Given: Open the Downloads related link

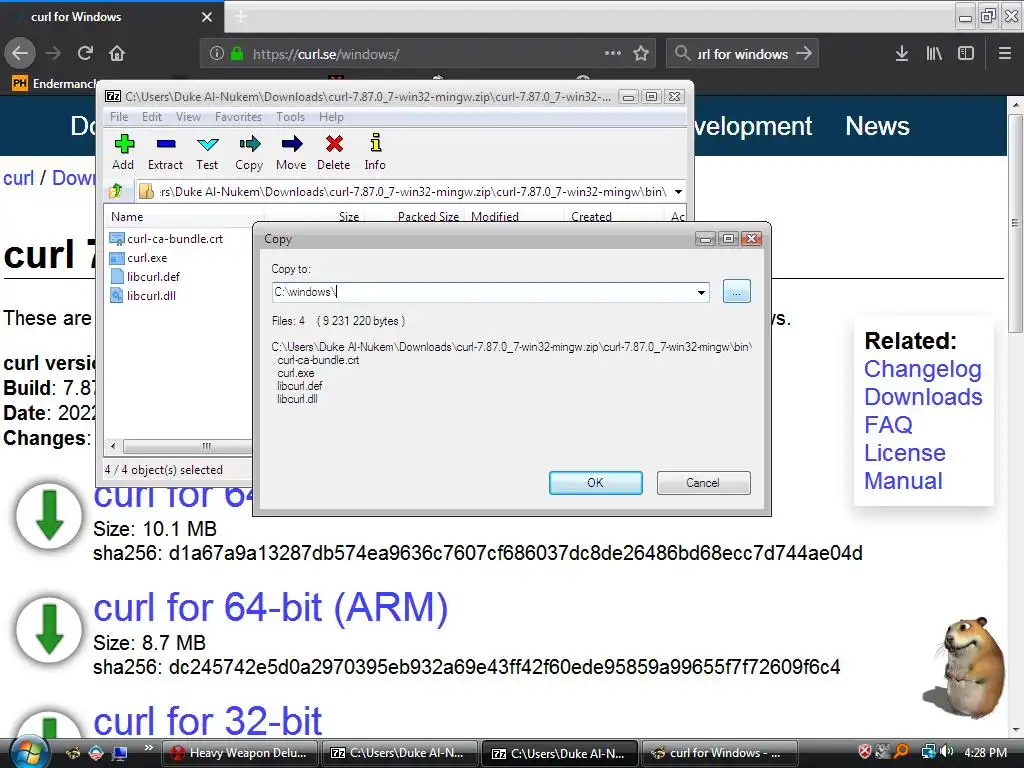Looking at the screenshot, I should point(923,397).
